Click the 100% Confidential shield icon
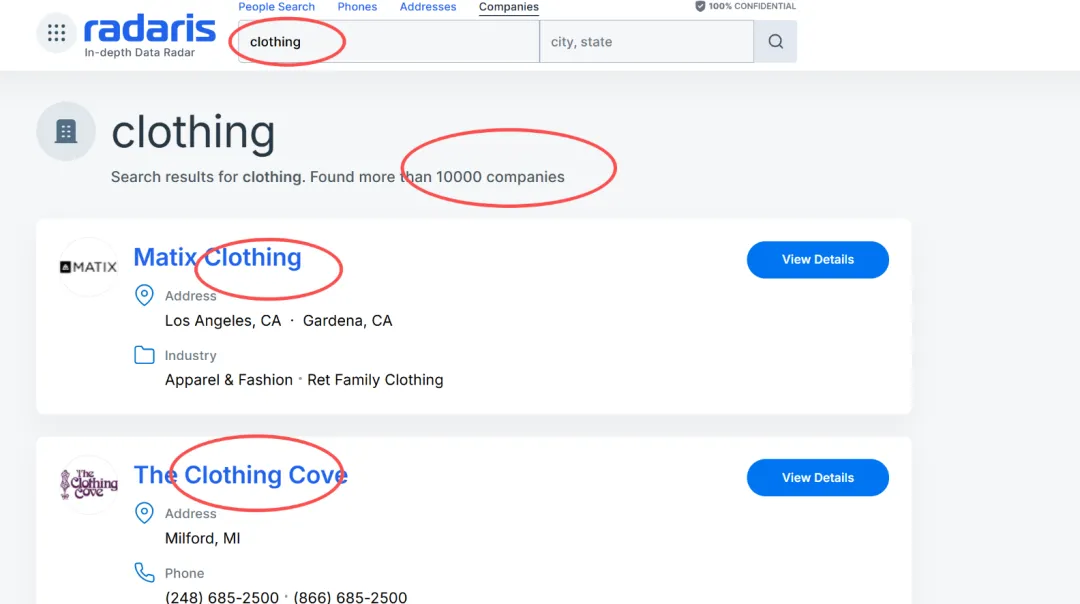This screenshot has width=1080, height=604. pyautogui.click(x=700, y=6)
